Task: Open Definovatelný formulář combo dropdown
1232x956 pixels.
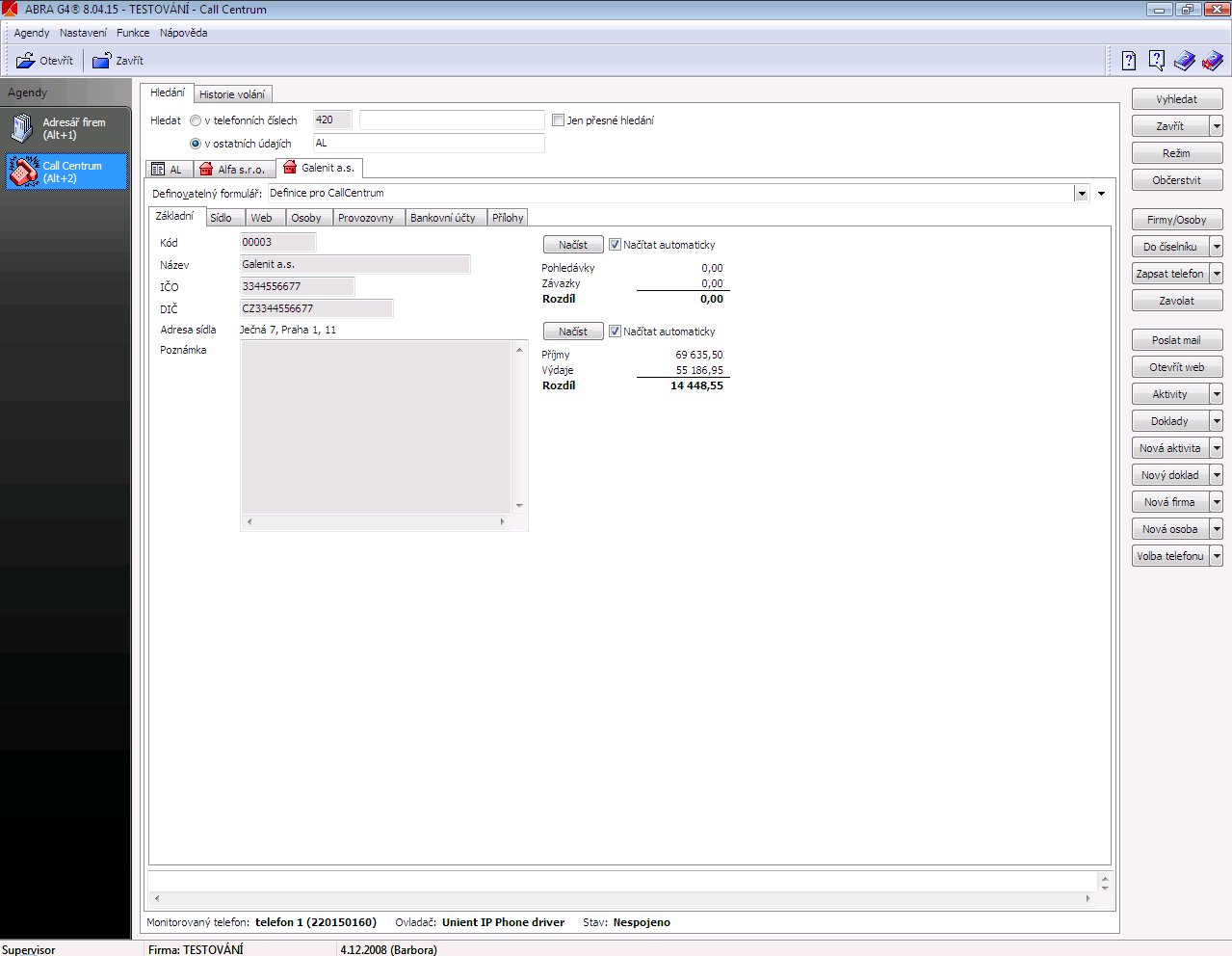Action: (1082, 194)
